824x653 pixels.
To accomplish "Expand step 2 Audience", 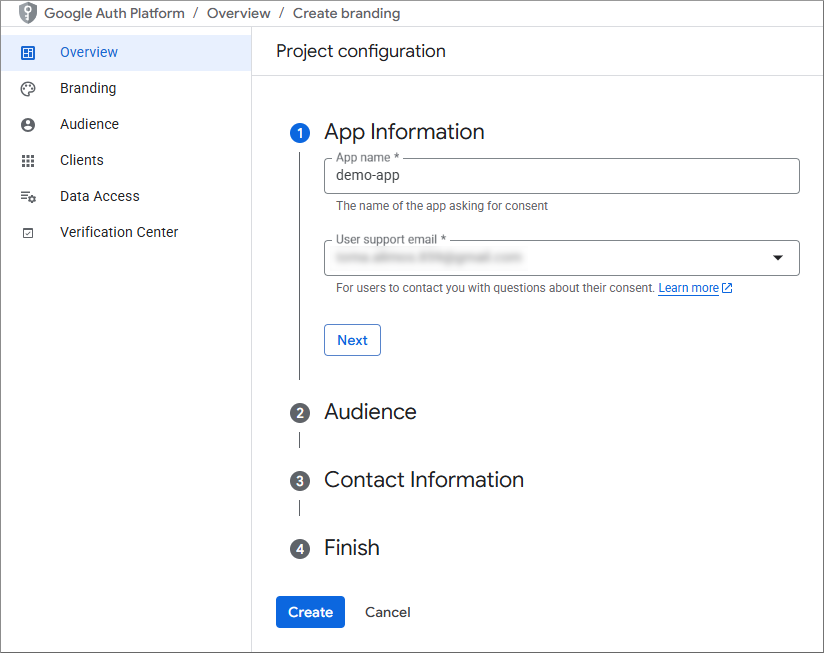I will point(370,412).
